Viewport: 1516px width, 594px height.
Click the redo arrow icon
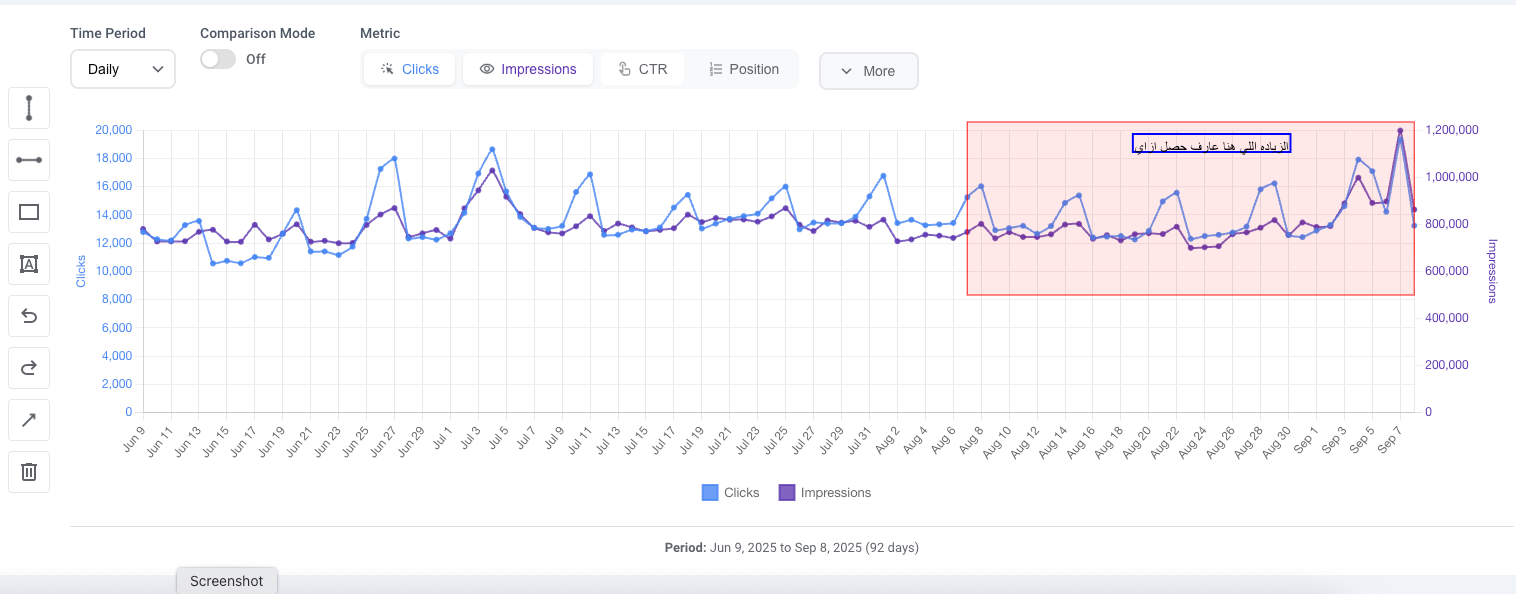29,368
